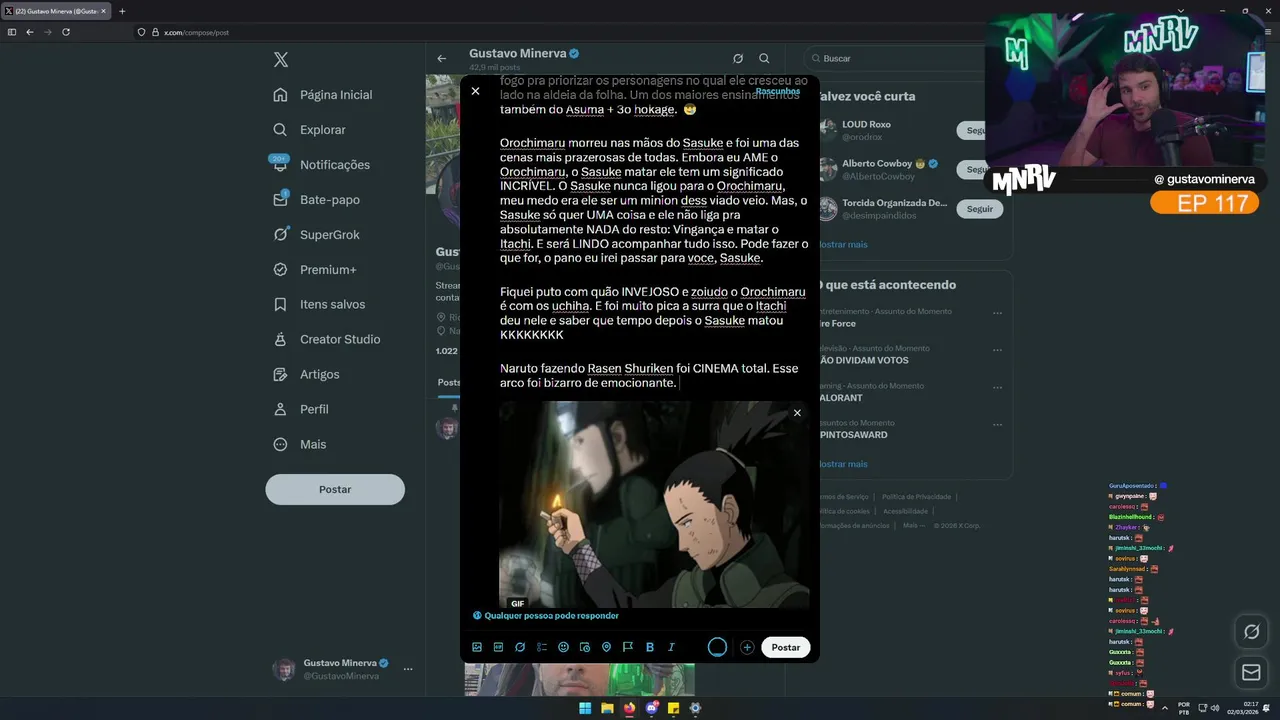1280x720 pixels.
Task: Schedule the post
Action: (585, 647)
